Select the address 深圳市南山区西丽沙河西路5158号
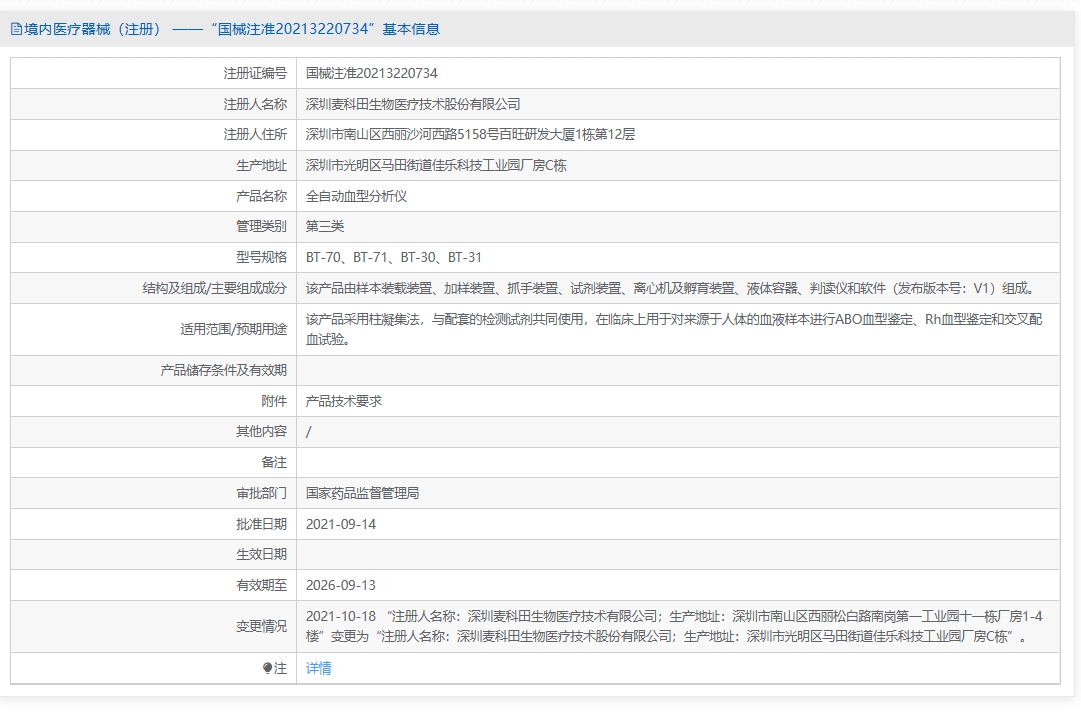The image size is (1081, 722). click(403, 134)
